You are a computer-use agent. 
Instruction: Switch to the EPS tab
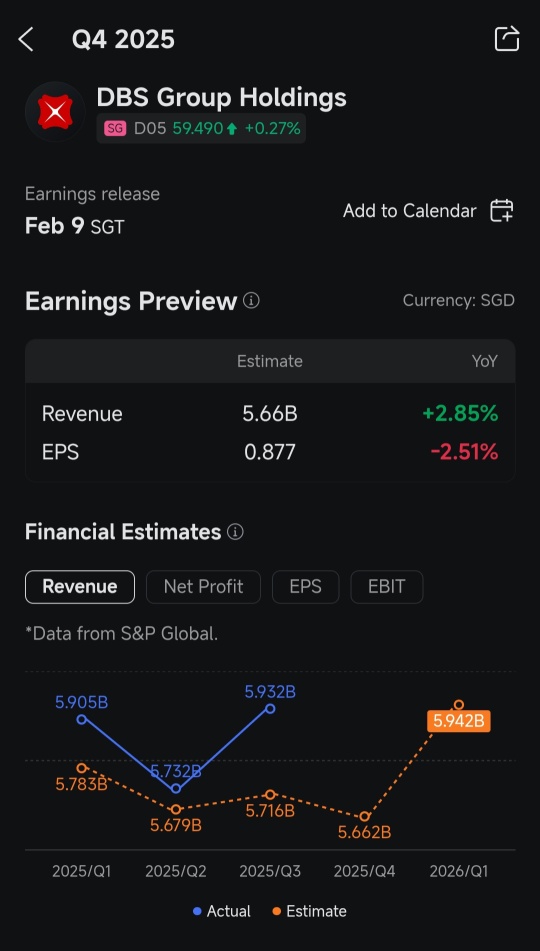tap(305, 586)
